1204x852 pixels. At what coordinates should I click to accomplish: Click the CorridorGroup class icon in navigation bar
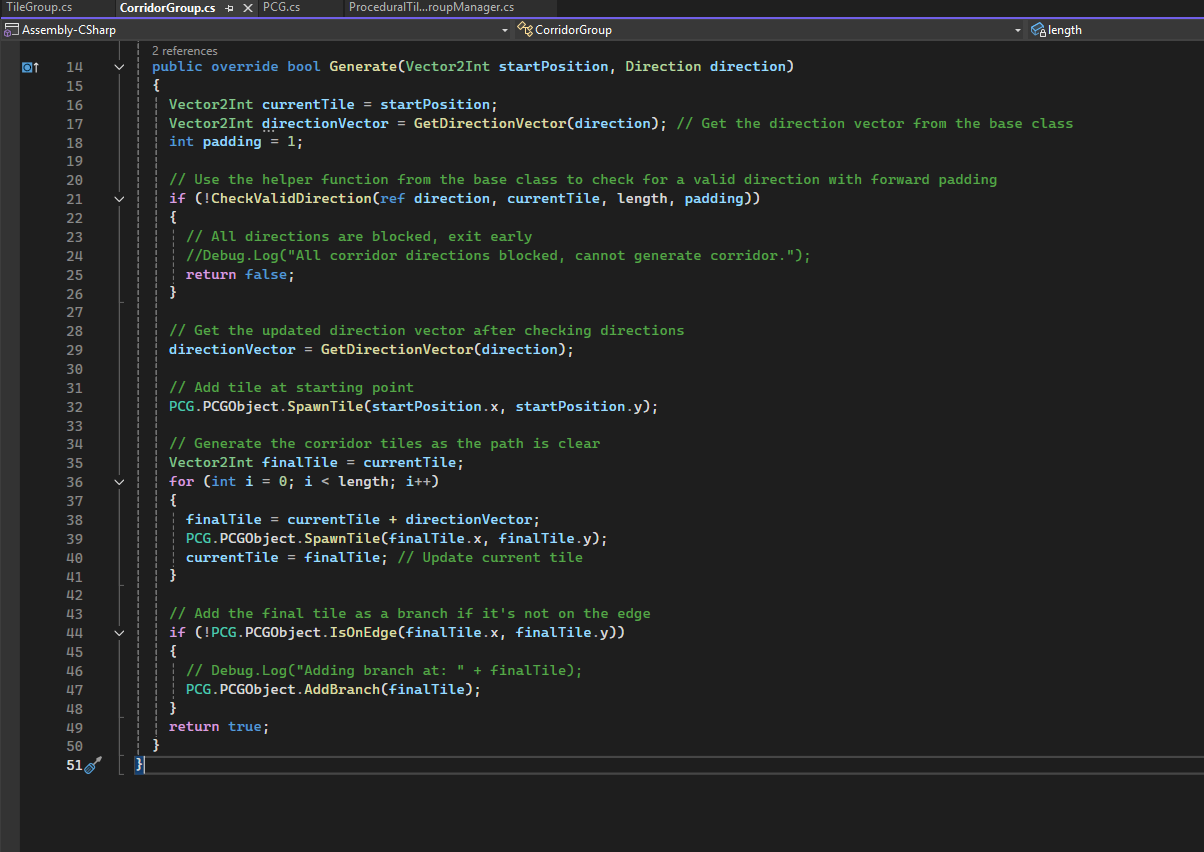click(x=524, y=30)
